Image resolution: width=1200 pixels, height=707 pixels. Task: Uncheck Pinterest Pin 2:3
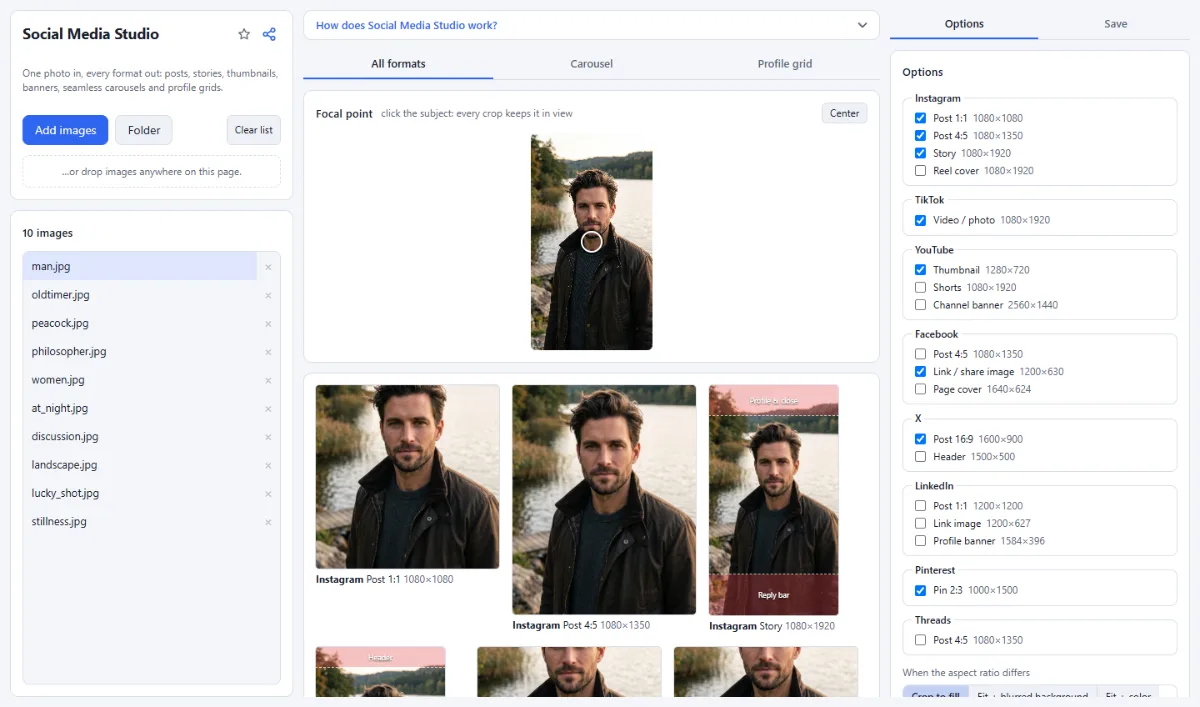920,590
